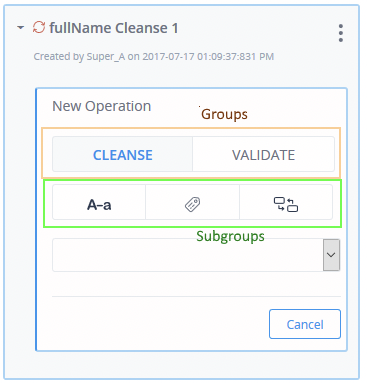
Task: Click the Groups annotation label
Action: tap(224, 114)
